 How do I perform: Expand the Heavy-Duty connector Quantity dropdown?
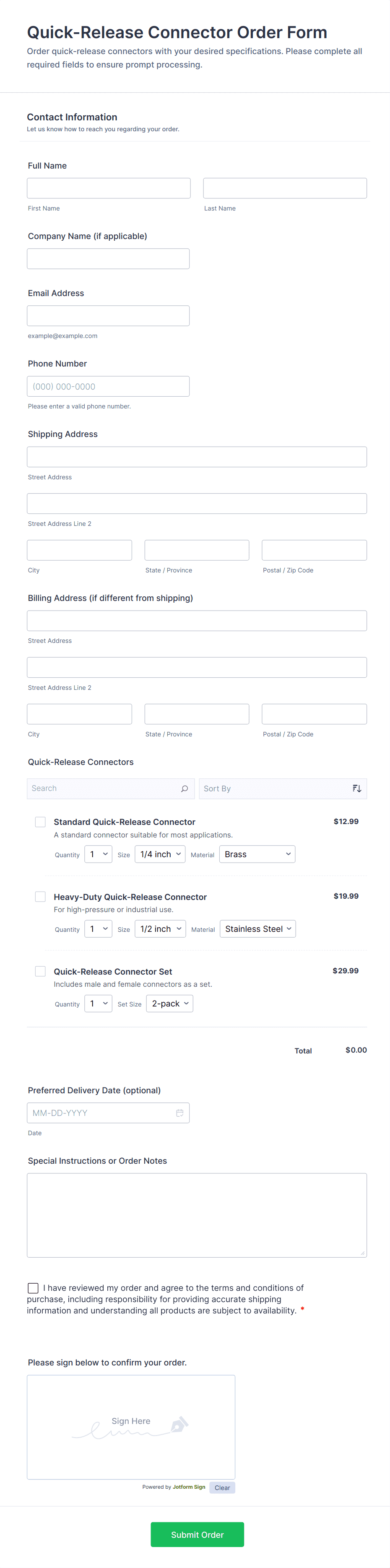point(98,929)
